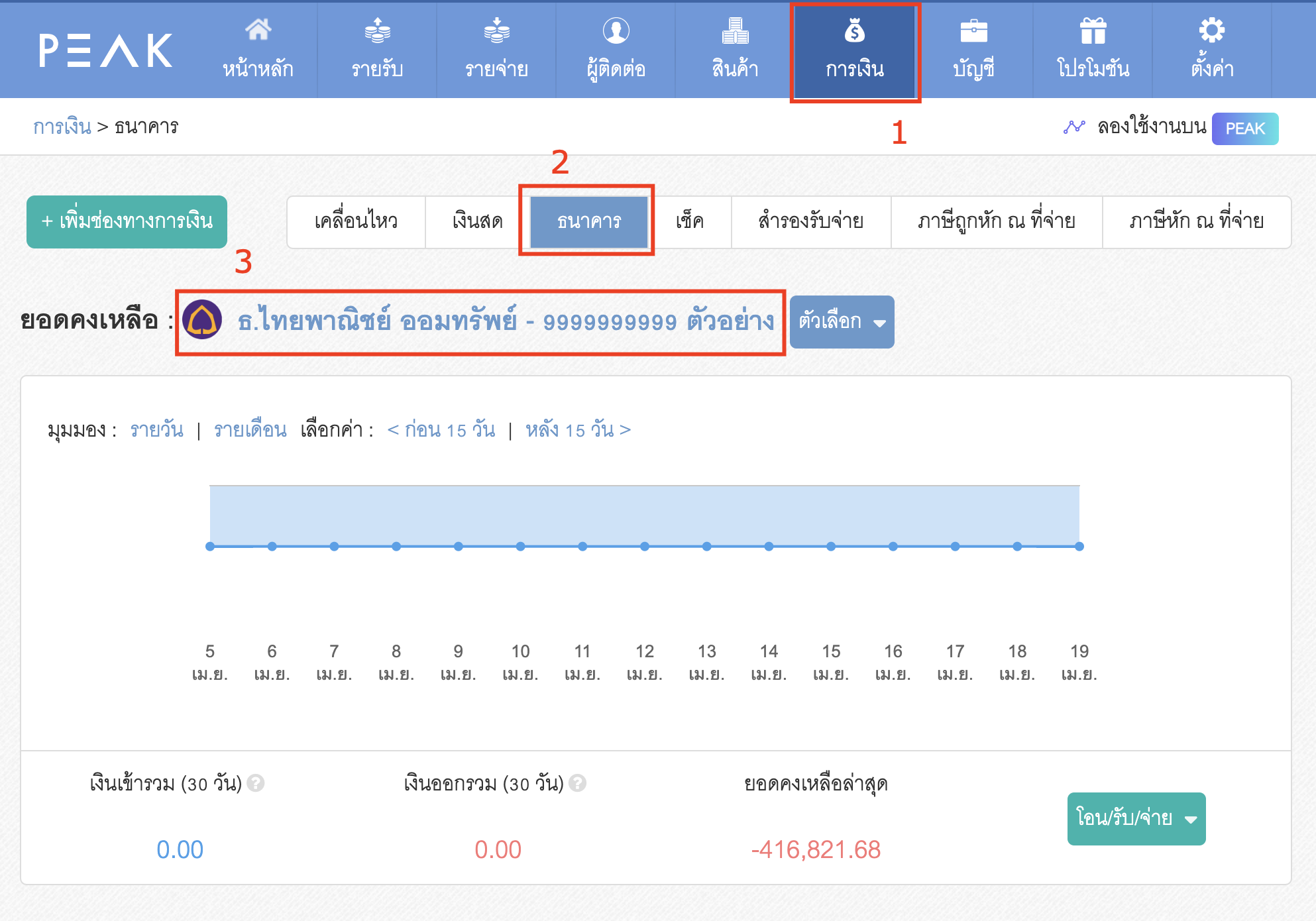Expand the โอน/รับ/จ่าย dropdown button
Image resolution: width=1316 pixels, height=921 pixels.
tap(1136, 819)
